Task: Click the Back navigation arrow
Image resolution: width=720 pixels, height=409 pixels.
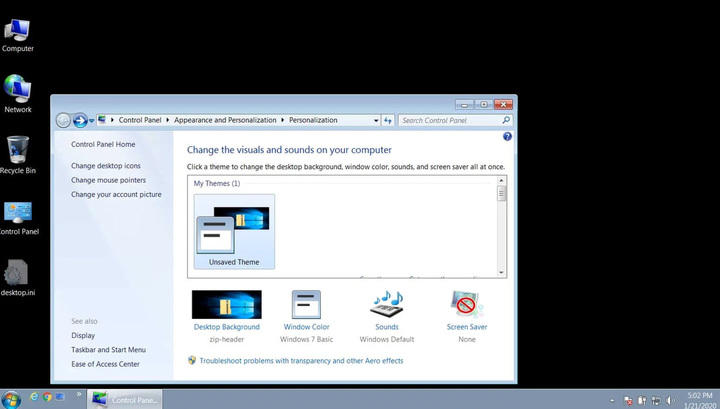Action: [x=63, y=120]
